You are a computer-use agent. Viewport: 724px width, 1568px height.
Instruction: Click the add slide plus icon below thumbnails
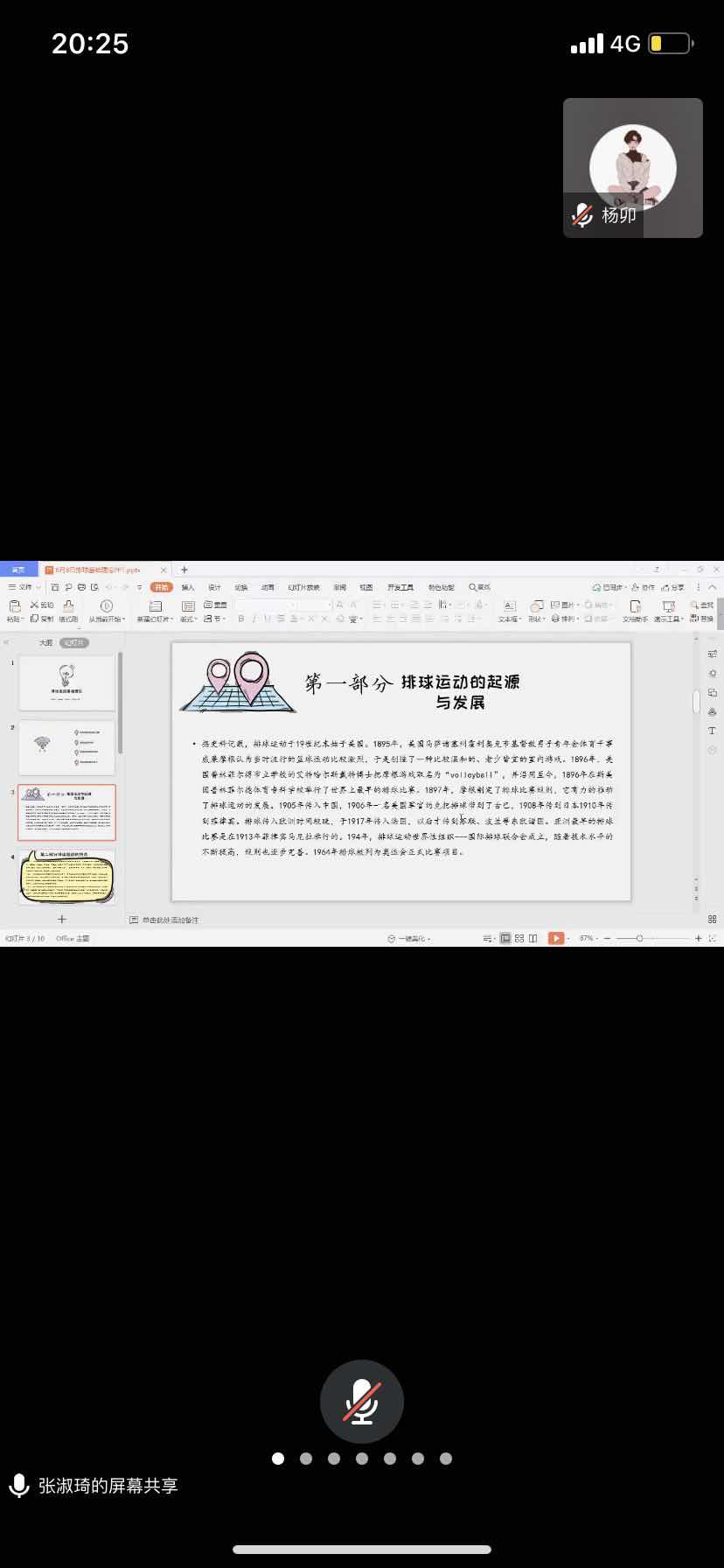(62, 919)
